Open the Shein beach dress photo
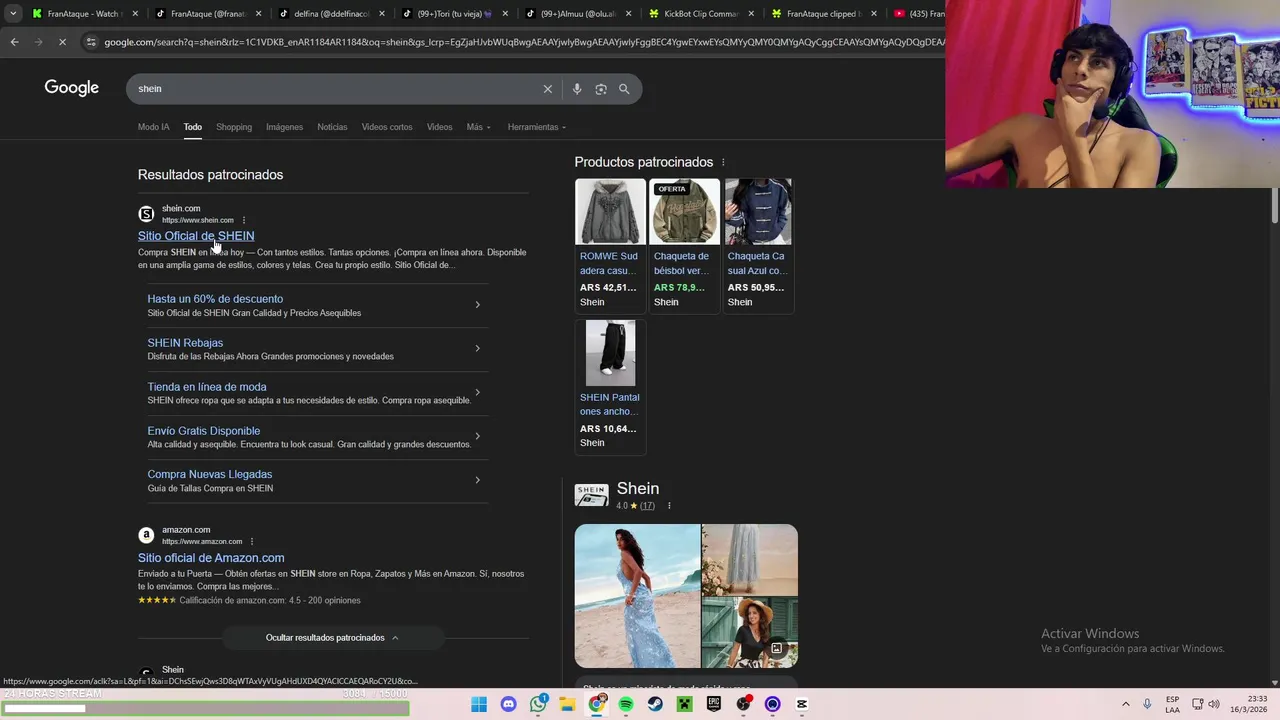The height and width of the screenshot is (720, 1280). click(x=637, y=596)
